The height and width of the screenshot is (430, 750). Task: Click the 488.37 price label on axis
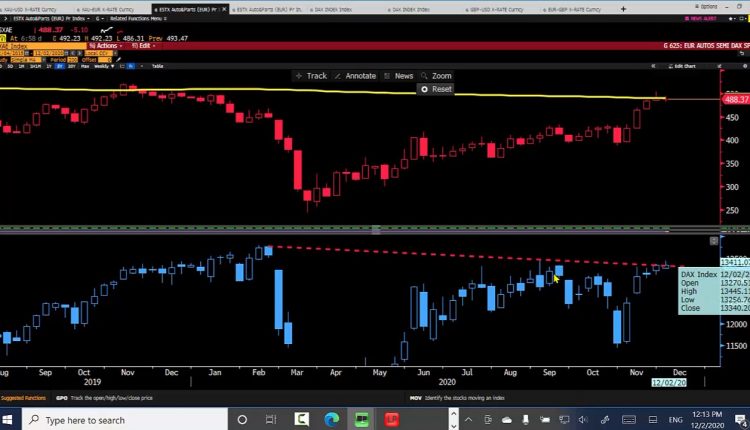point(736,99)
